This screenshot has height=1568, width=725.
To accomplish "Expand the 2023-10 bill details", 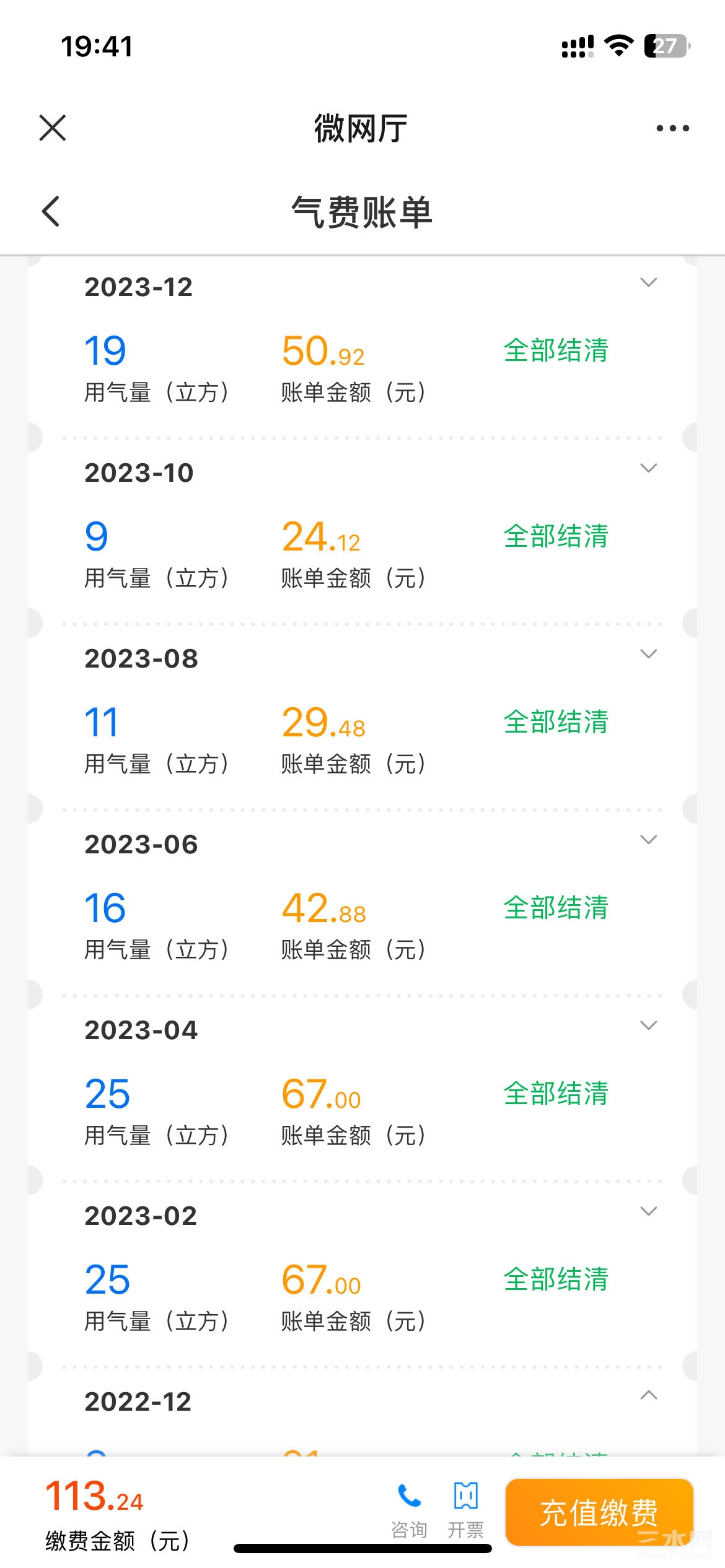I will tap(648, 468).
